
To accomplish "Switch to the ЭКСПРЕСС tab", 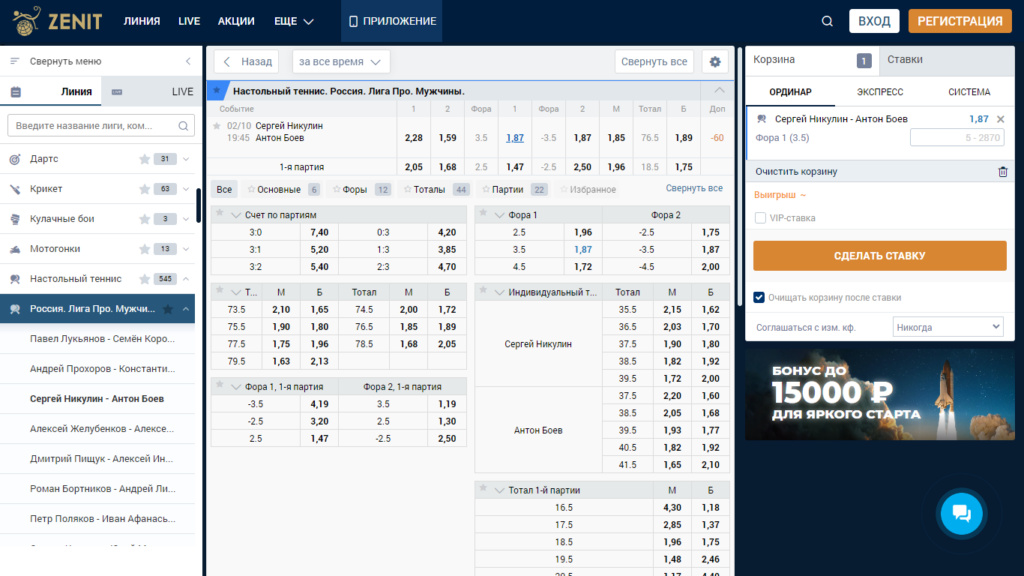I will (x=880, y=92).
